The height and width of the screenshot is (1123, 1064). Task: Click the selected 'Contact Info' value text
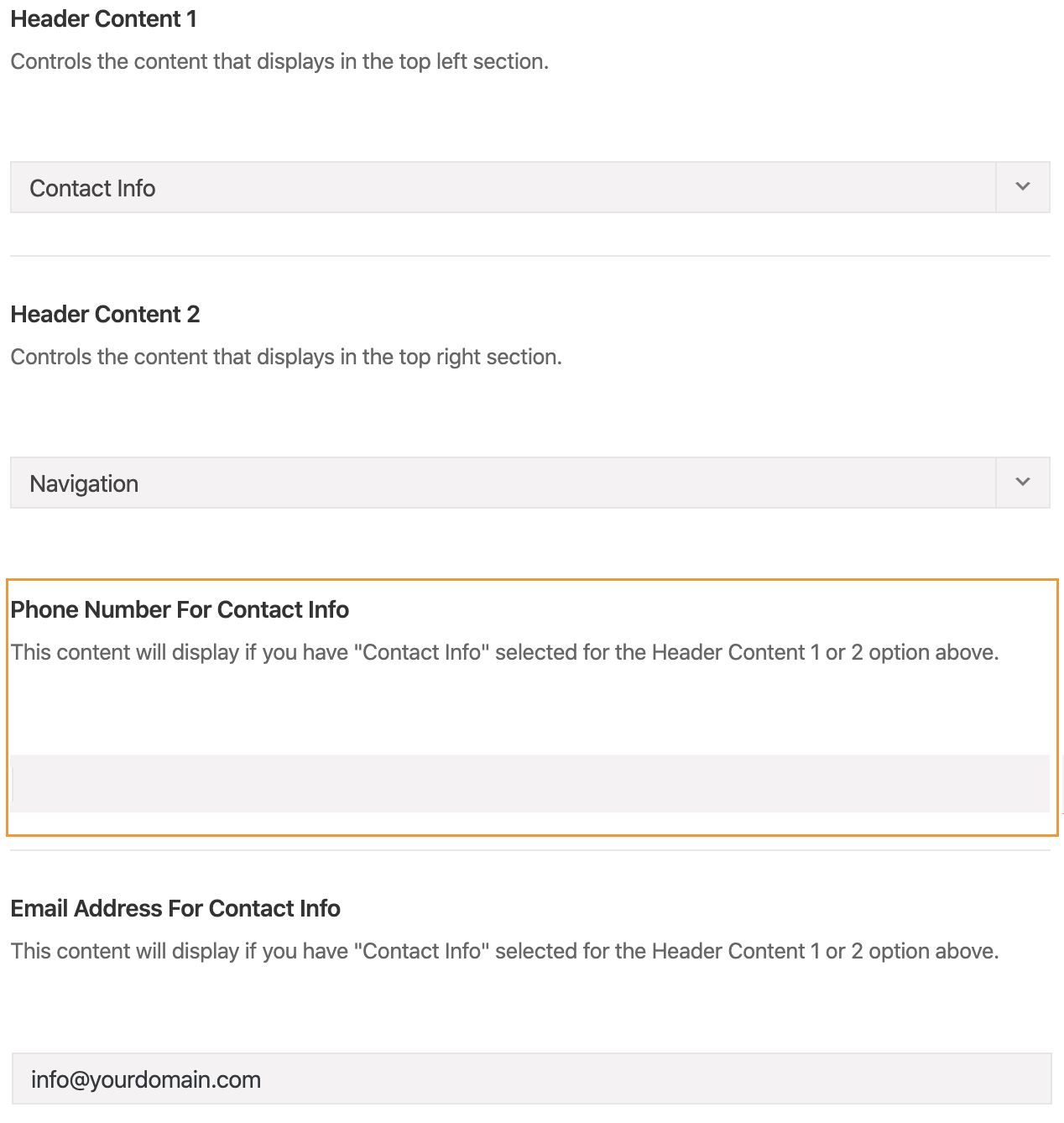(x=92, y=188)
